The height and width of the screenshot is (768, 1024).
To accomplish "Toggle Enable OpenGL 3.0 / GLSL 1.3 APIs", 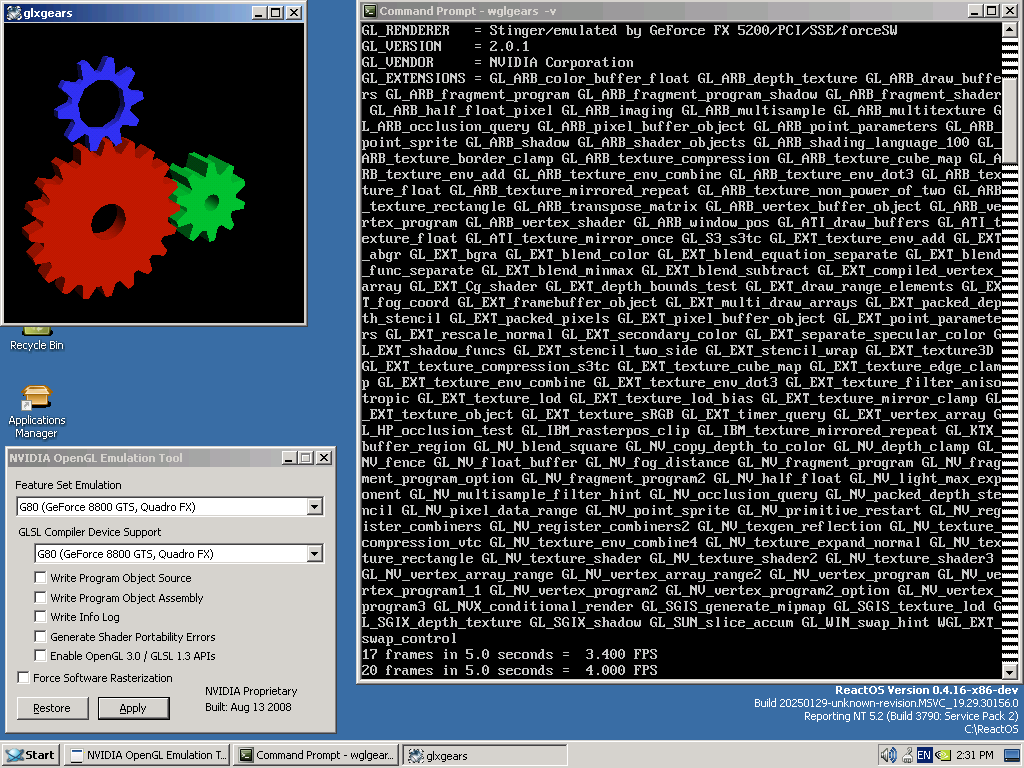I will (40, 655).
